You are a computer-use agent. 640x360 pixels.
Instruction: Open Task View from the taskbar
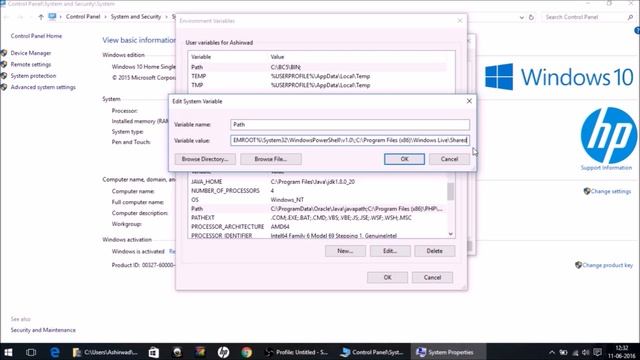pyautogui.click(x=31, y=352)
